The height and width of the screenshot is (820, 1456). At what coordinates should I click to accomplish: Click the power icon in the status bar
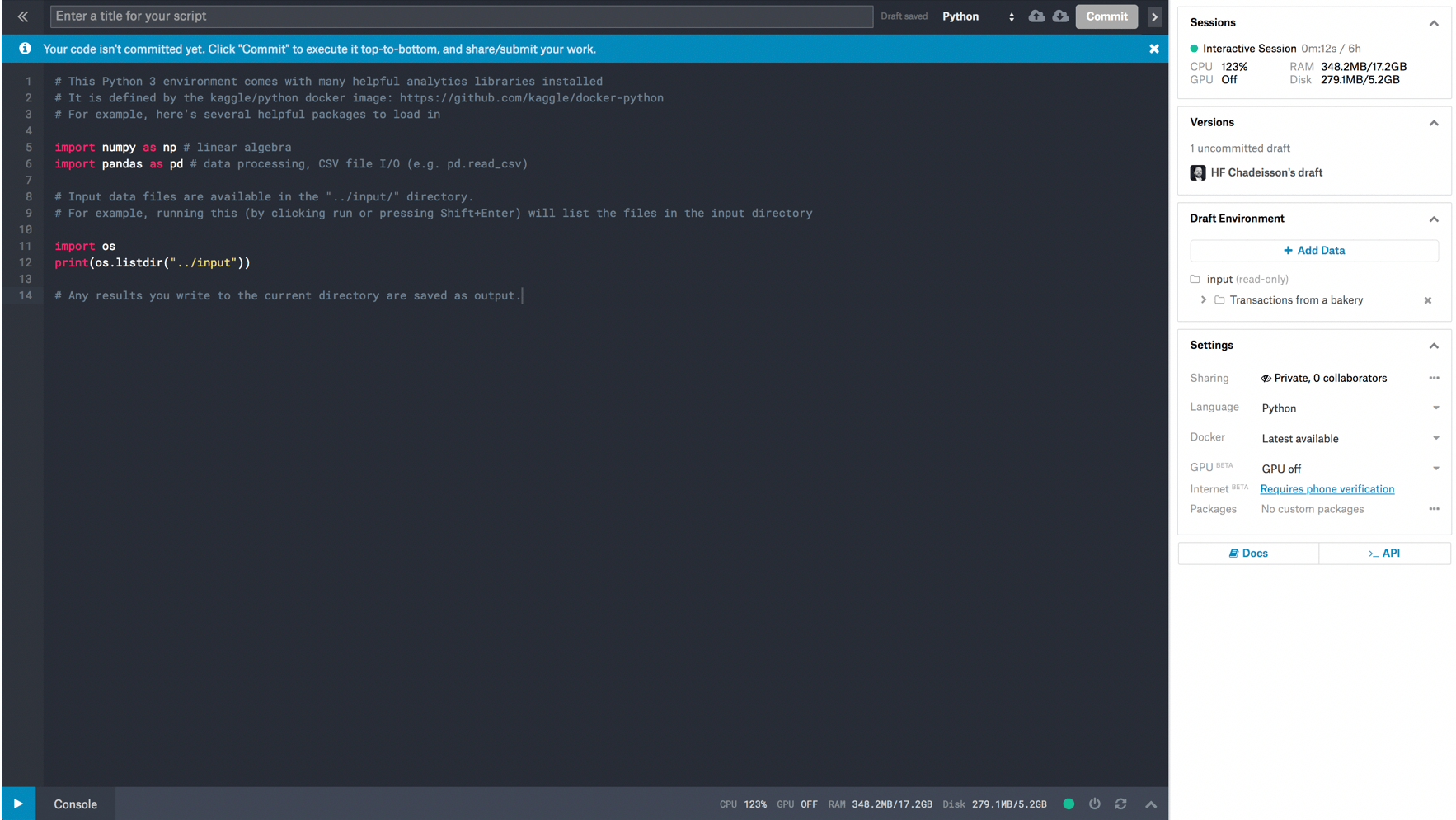1094,804
